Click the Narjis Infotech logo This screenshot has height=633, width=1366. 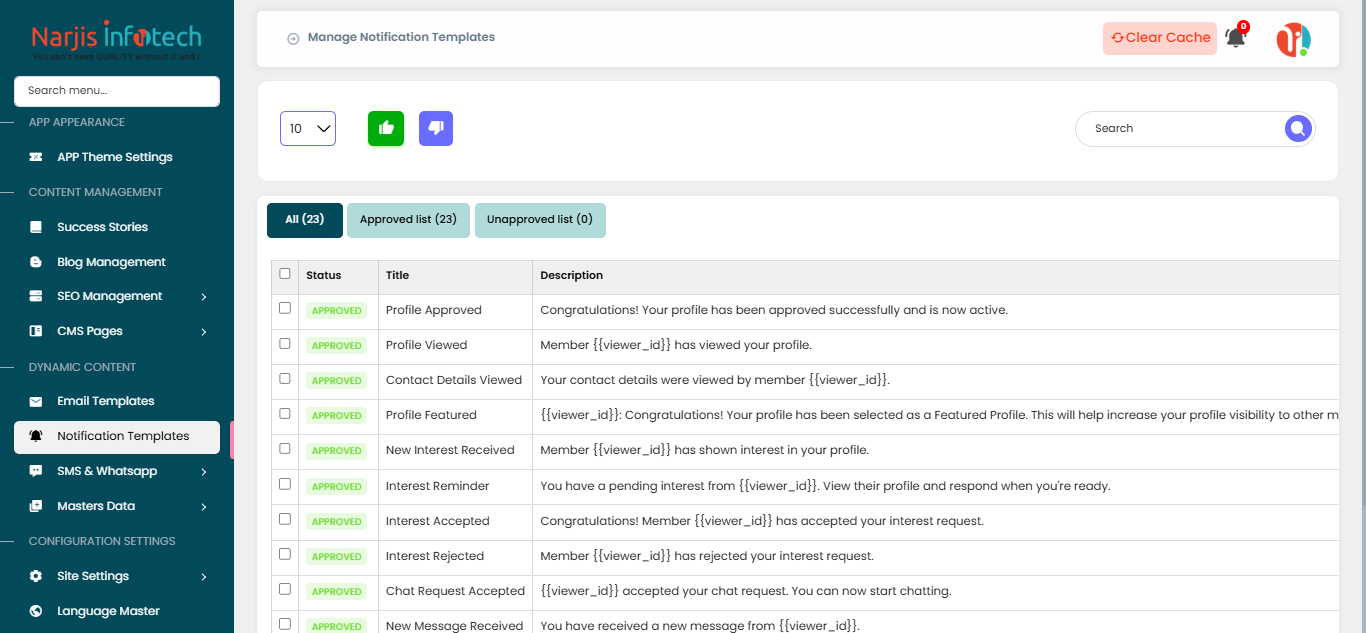click(116, 42)
